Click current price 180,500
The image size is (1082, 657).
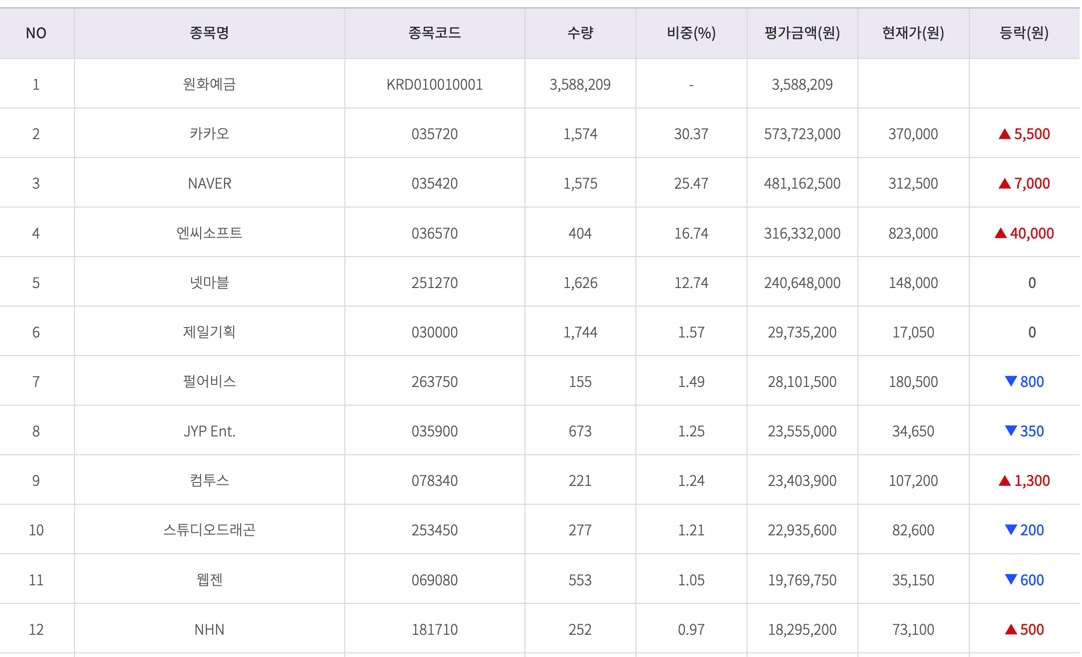913,382
